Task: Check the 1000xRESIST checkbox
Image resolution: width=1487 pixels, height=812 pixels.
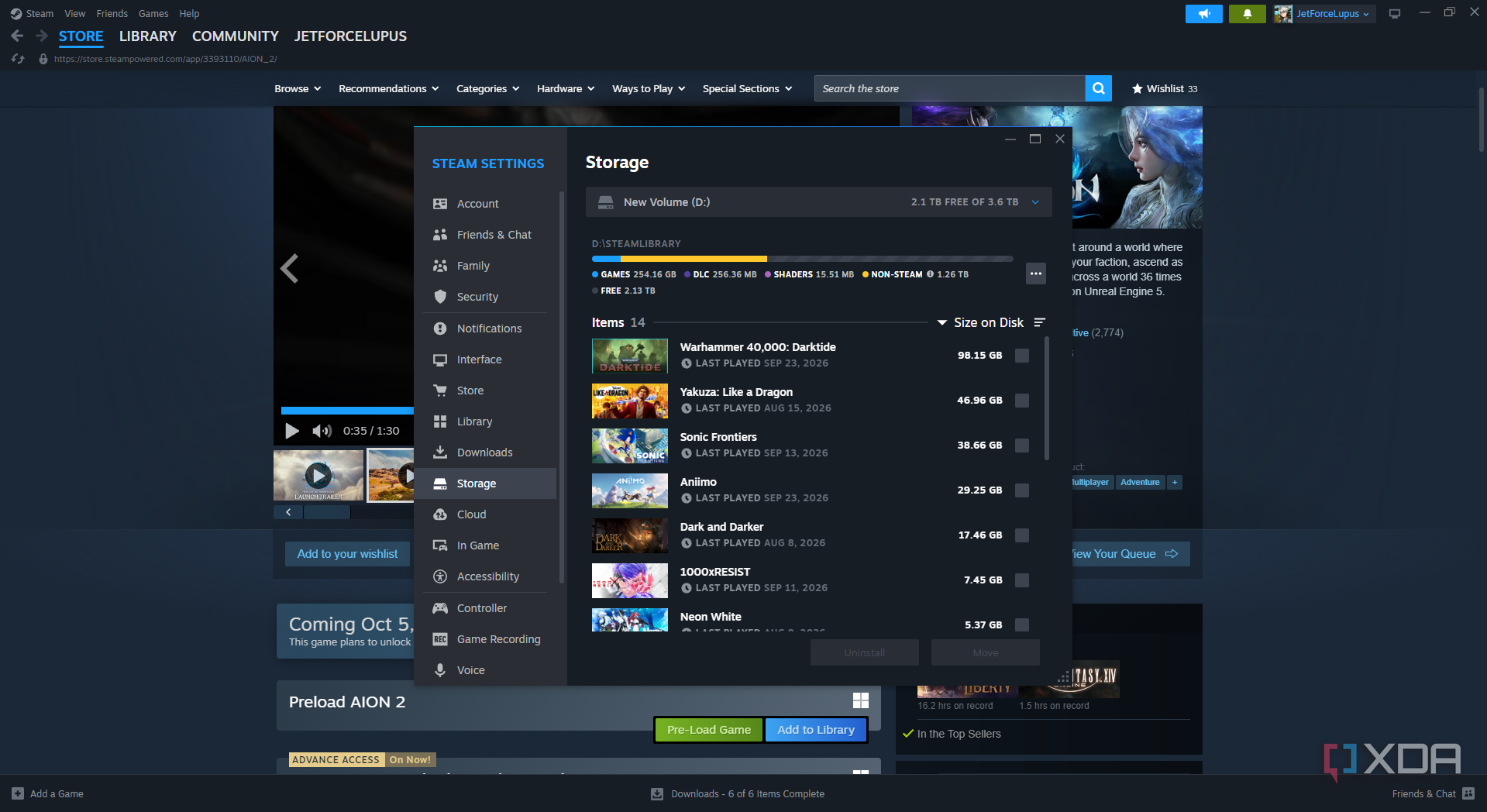Action: 1022,580
